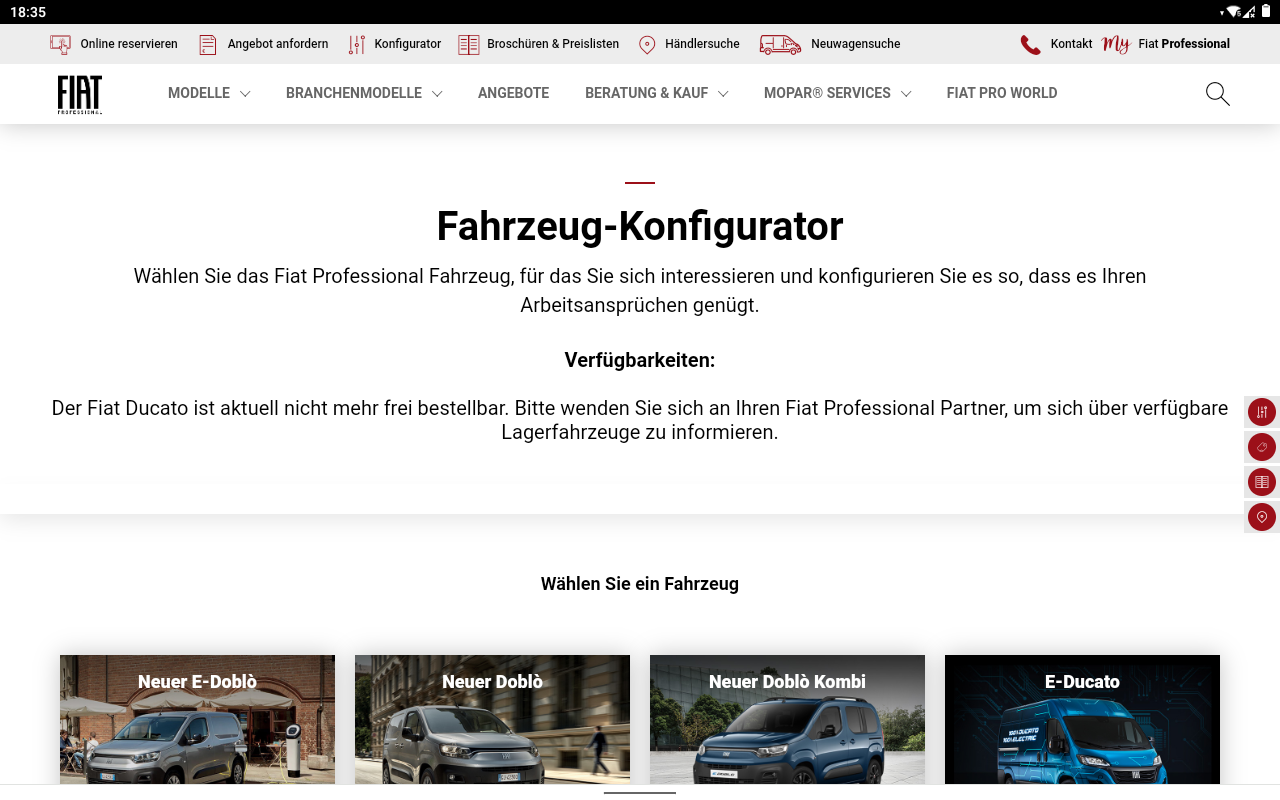Expand the BERATUNG & KAUF dropdown chevron
The height and width of the screenshot is (800, 1280).
click(723, 94)
